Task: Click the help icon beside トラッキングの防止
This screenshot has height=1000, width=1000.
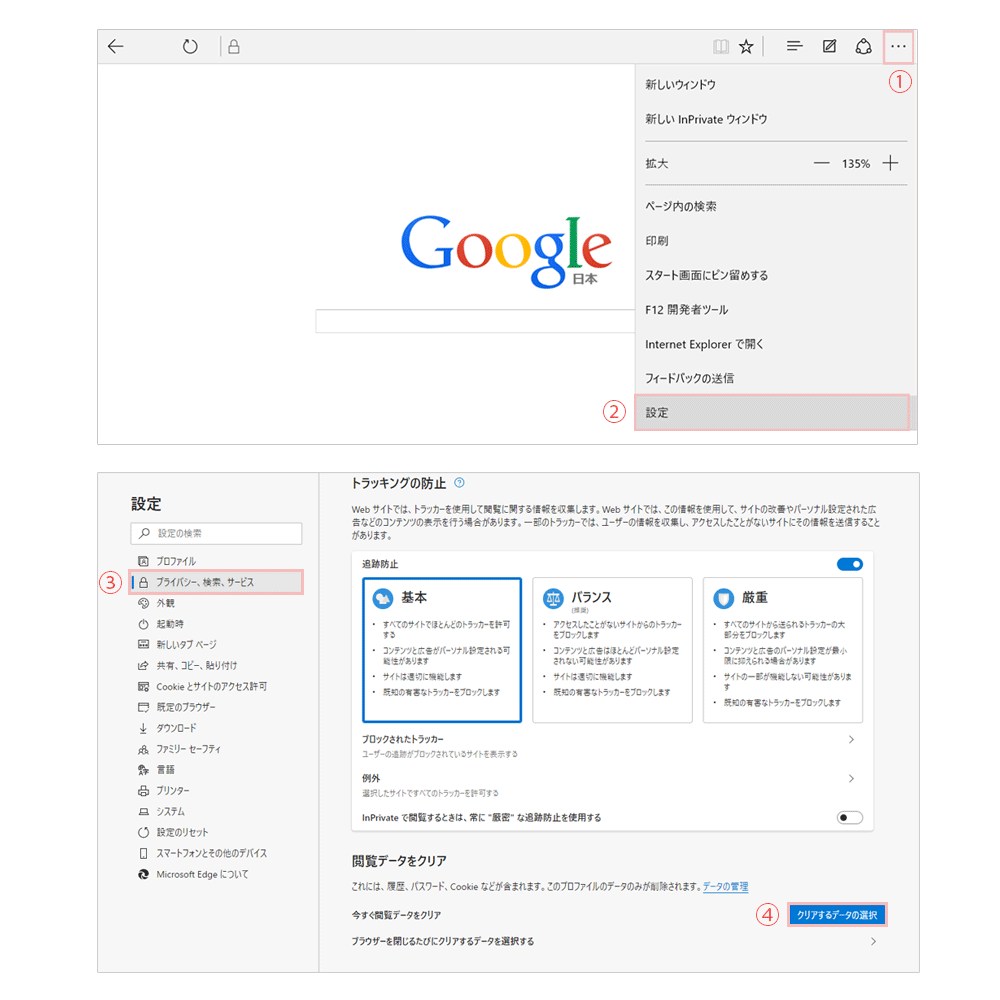Action: coord(459,483)
